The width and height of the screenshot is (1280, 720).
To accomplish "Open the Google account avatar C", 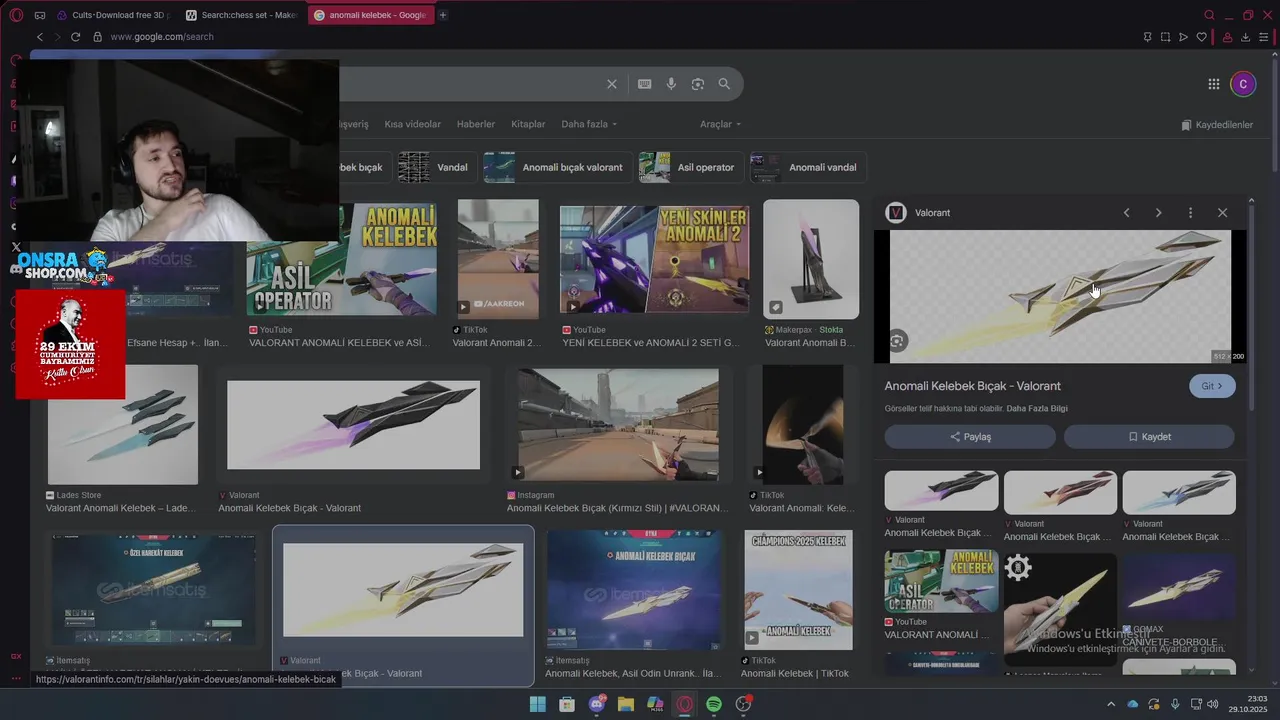I will click(1243, 84).
